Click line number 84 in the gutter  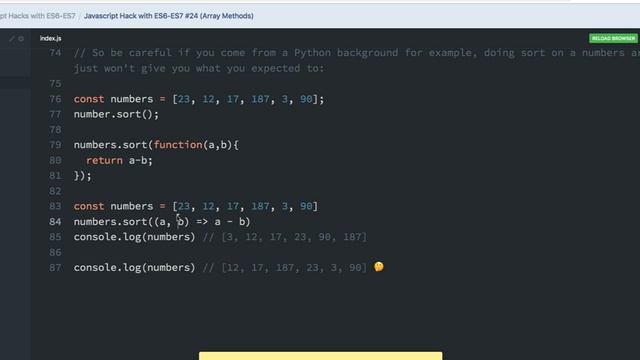55,222
